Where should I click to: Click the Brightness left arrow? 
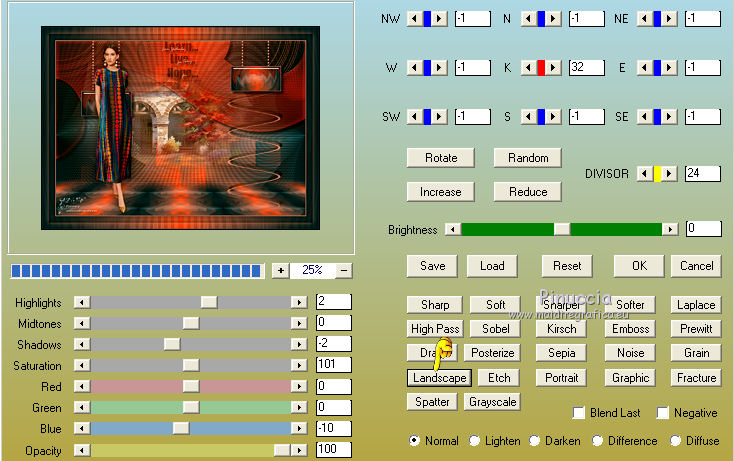click(x=453, y=229)
